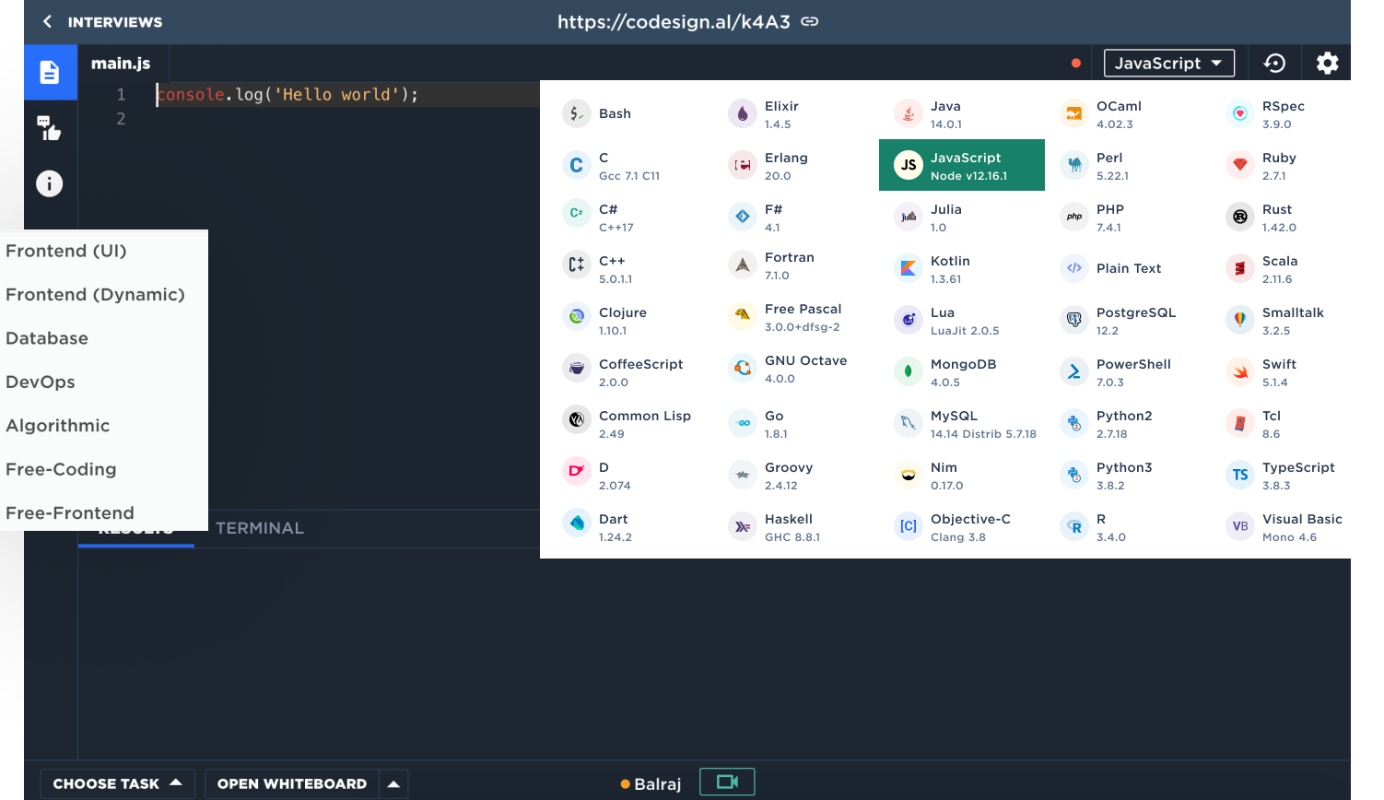Select Database task type
Image resolution: width=1384 pixels, height=800 pixels.
[47, 338]
